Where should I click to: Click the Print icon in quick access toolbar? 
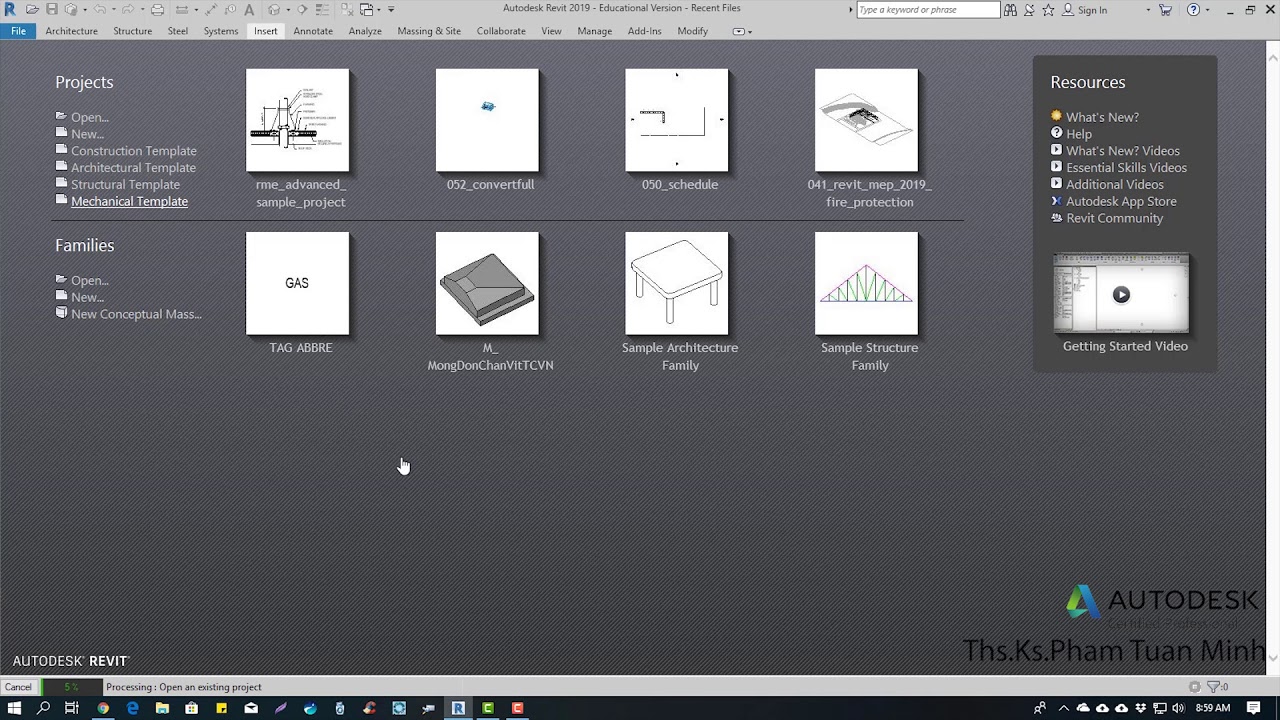pyautogui.click(x=158, y=10)
